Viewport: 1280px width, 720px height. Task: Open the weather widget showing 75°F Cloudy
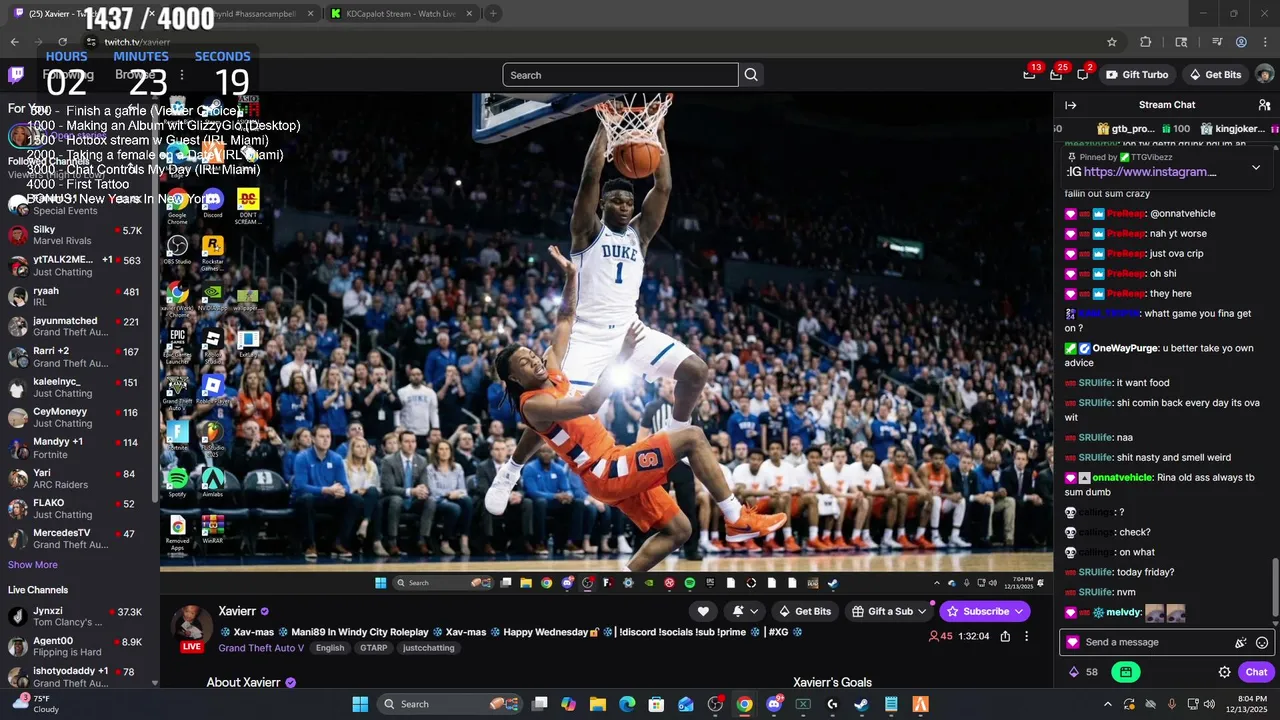36,704
